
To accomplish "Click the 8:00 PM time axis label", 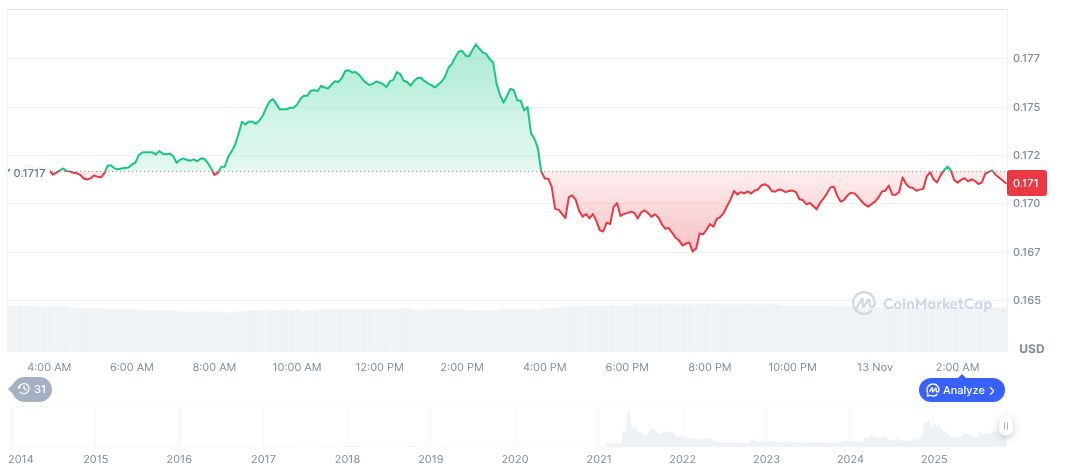I will tap(709, 367).
